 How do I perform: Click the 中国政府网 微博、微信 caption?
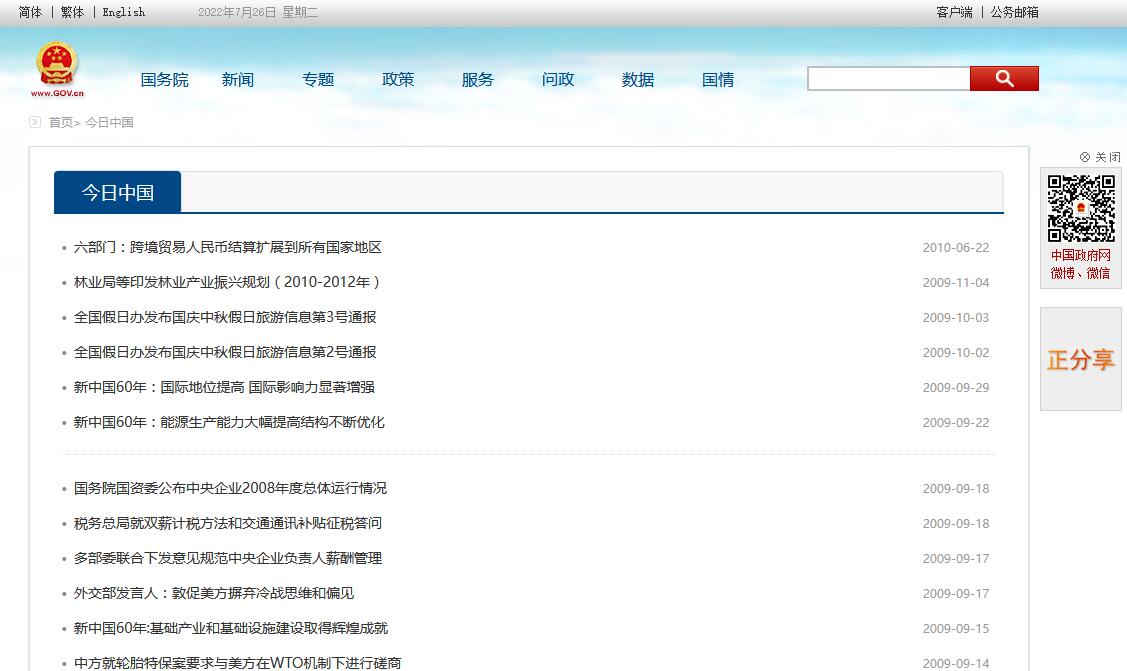click(x=1080, y=264)
